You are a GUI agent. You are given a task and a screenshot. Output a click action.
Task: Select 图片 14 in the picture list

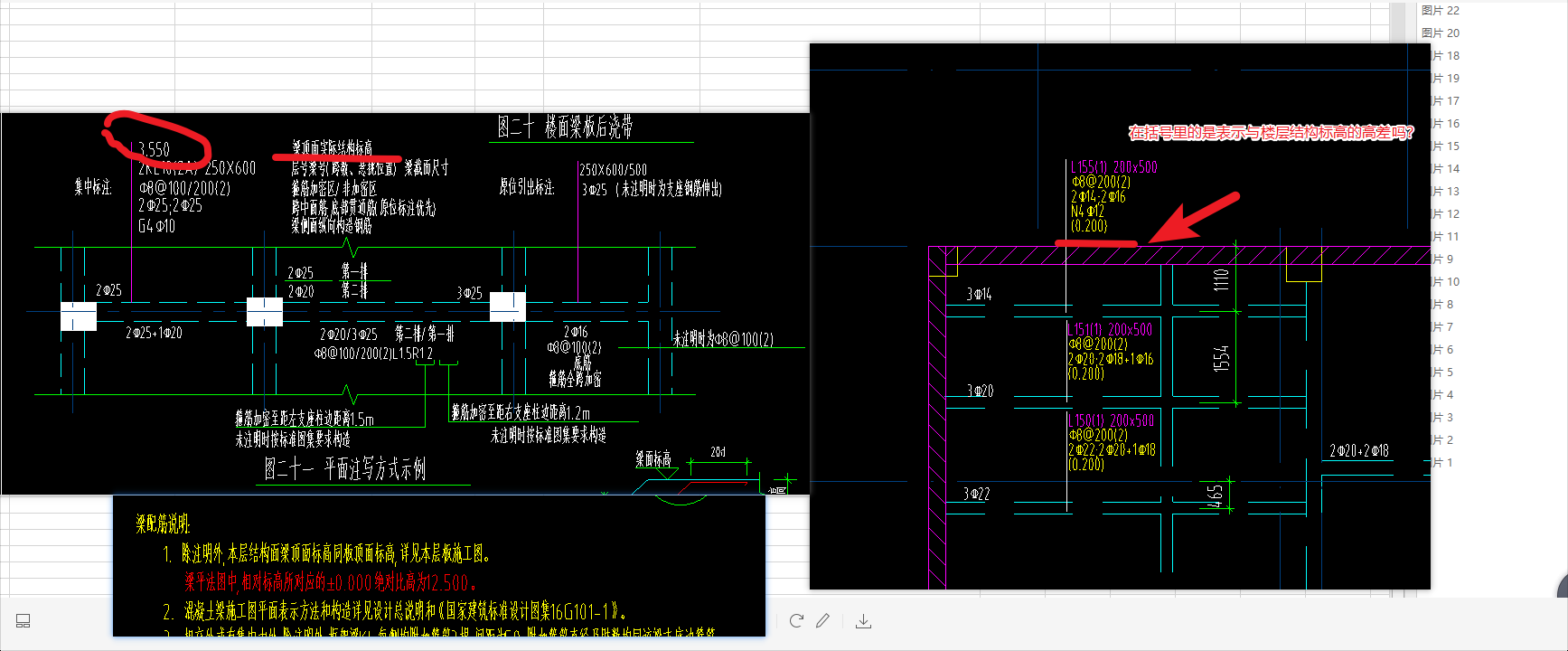[x=1446, y=168]
